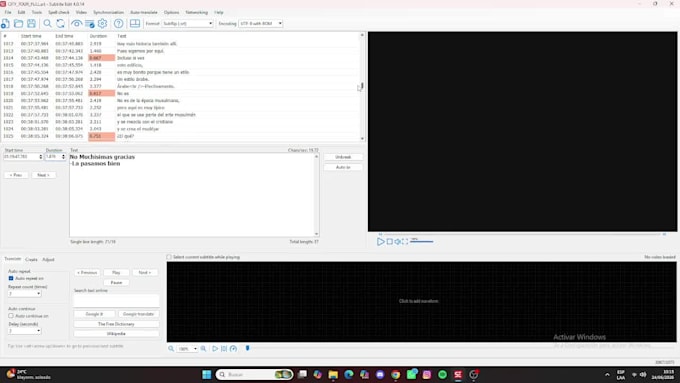Check Select current subtitle while playing
Viewport: 680px width, 383px height.
169,257
